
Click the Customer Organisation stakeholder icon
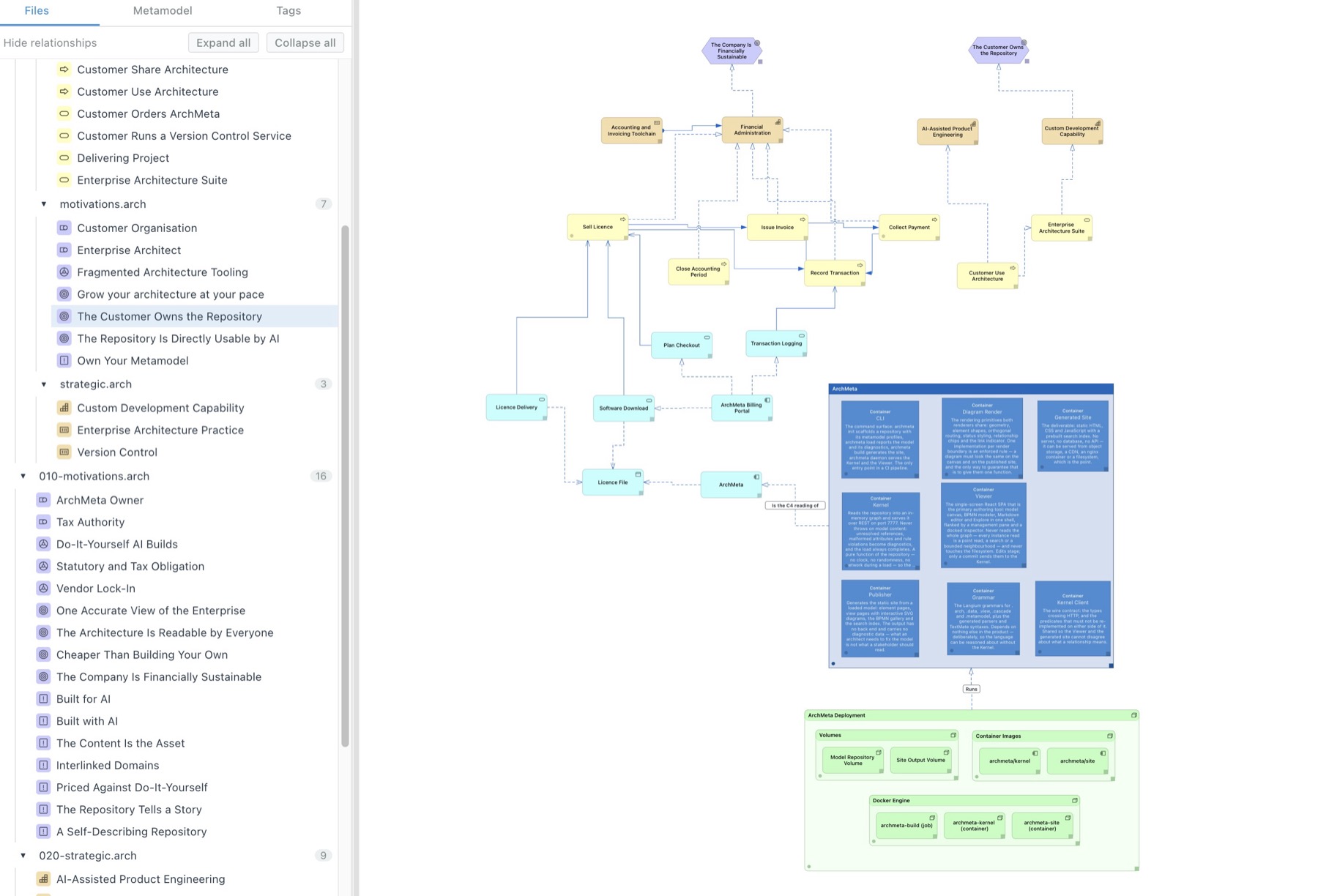pyautogui.click(x=64, y=228)
